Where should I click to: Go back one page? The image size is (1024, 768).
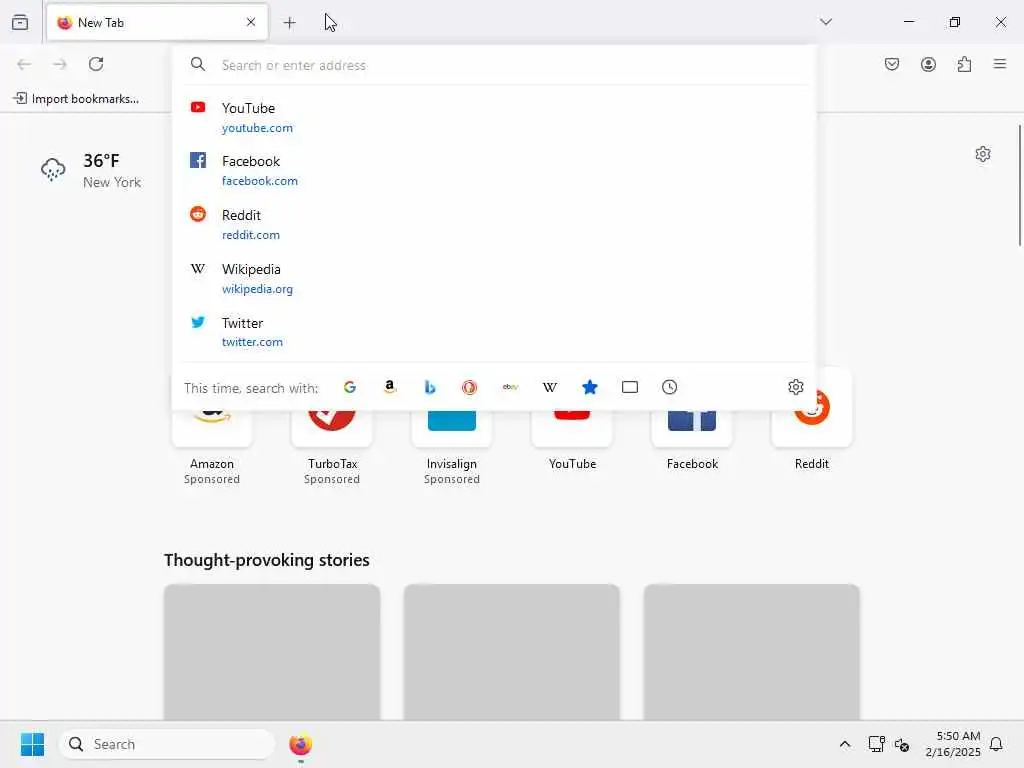pyautogui.click(x=24, y=64)
